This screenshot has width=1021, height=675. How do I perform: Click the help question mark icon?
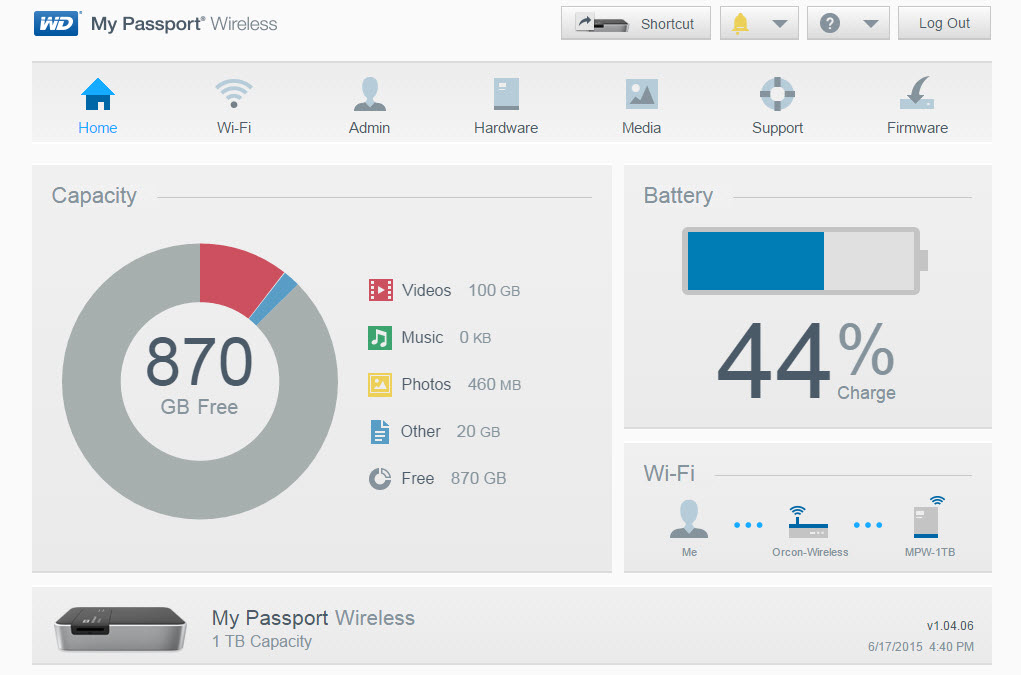coord(829,23)
